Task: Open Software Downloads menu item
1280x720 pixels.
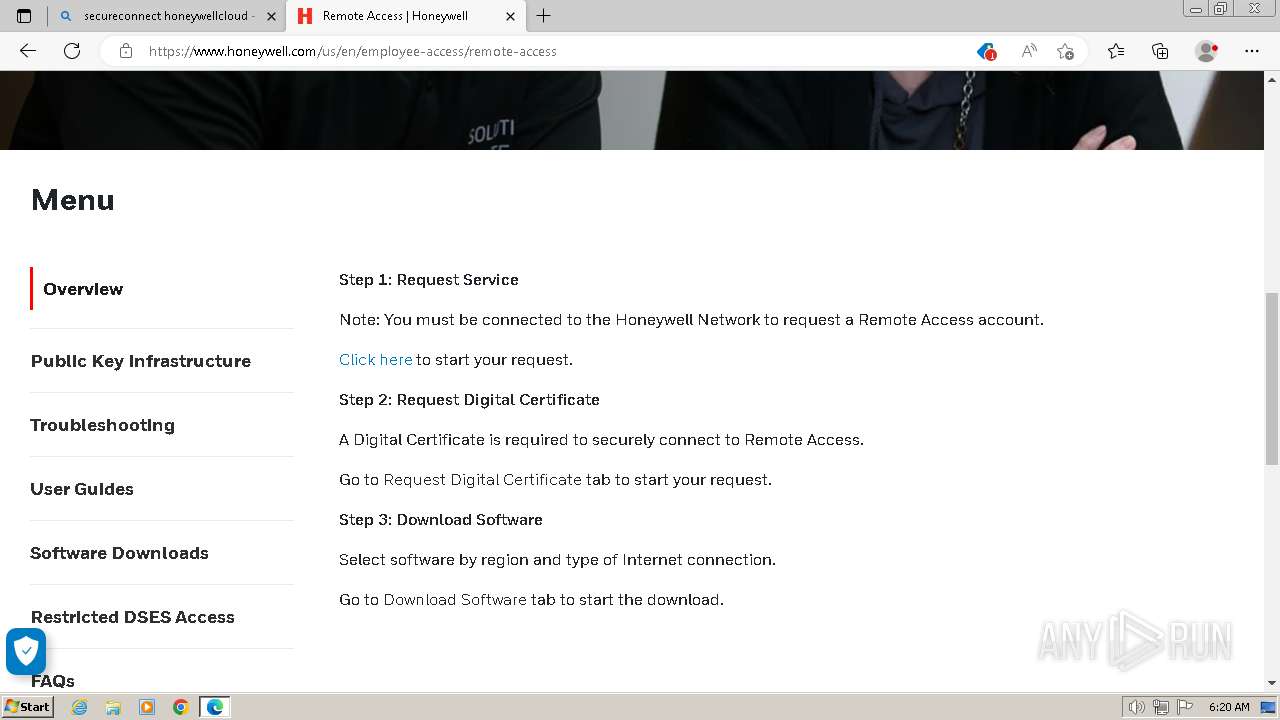Action: click(x=120, y=553)
